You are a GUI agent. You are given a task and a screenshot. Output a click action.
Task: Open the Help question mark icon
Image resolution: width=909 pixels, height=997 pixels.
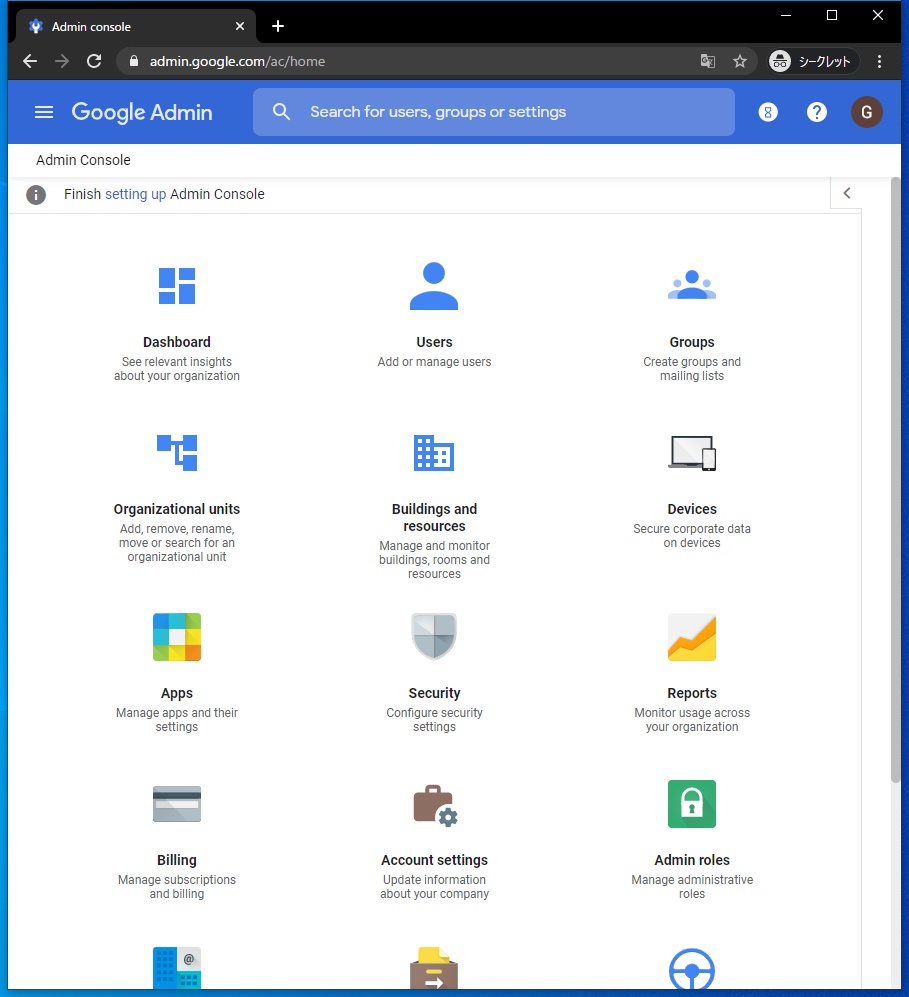click(817, 113)
